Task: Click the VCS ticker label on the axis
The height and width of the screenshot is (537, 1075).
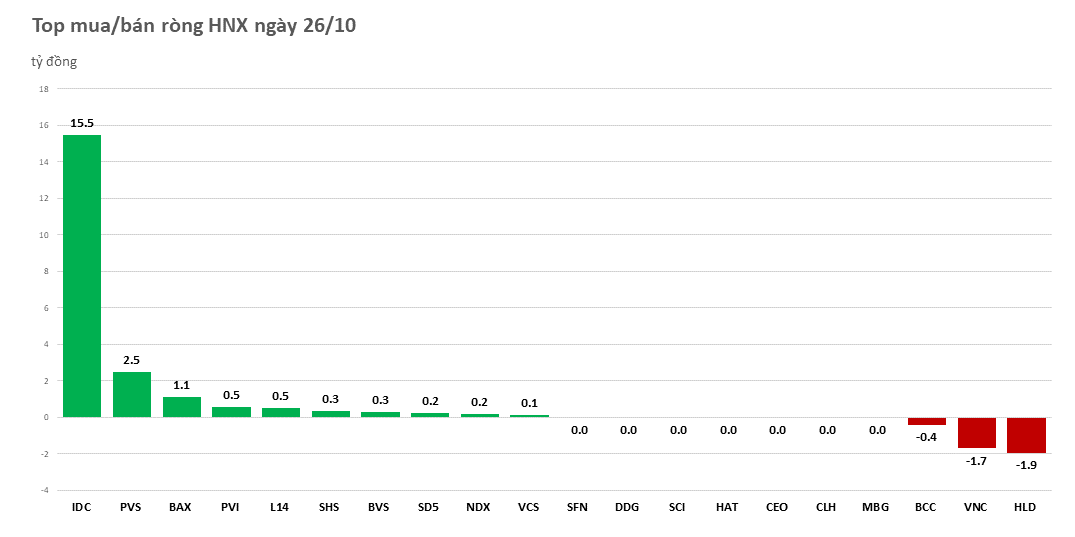Action: pos(529,507)
